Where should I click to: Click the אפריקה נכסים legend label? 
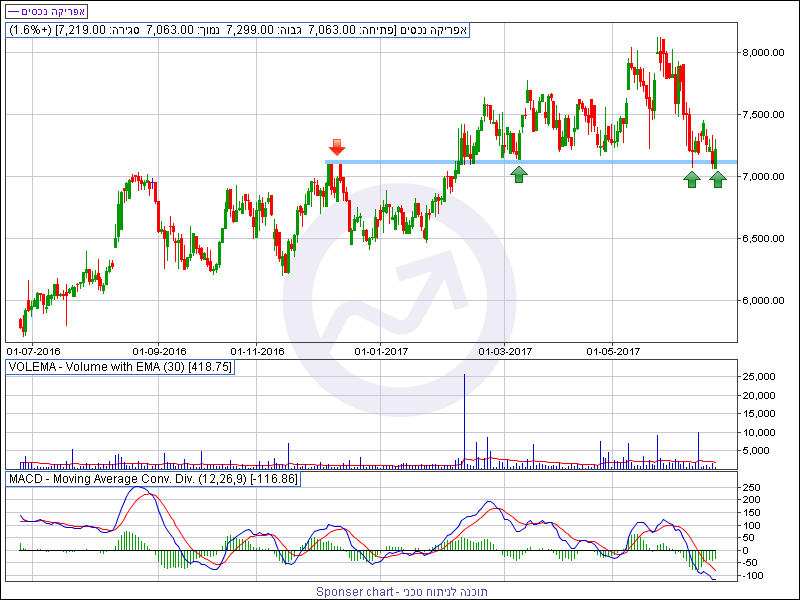pyautogui.click(x=46, y=11)
